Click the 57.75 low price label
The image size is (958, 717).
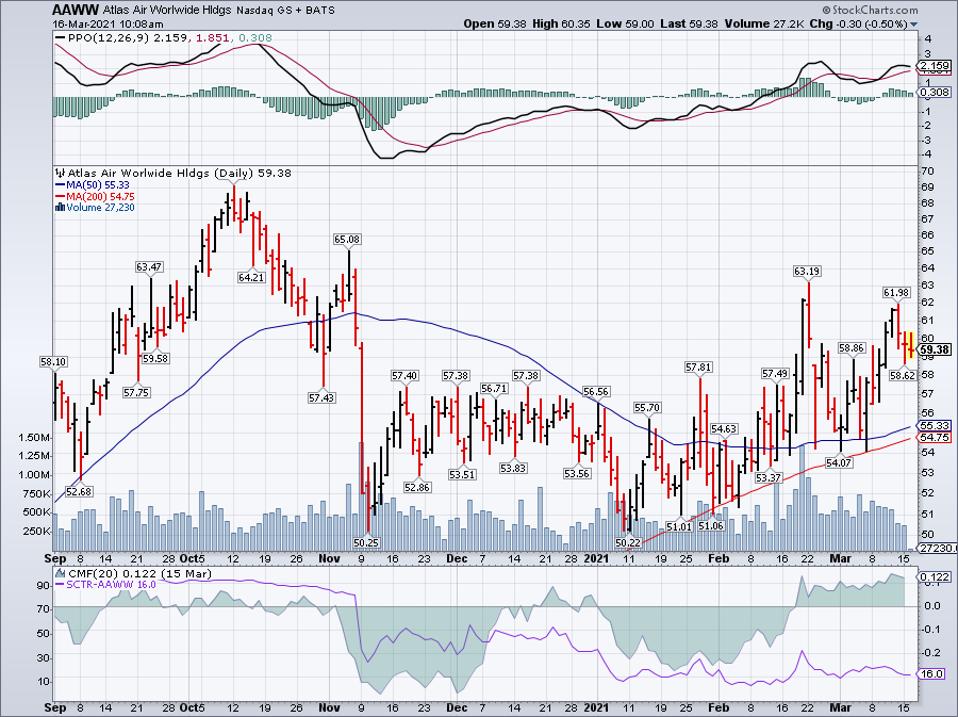pyautogui.click(x=136, y=393)
